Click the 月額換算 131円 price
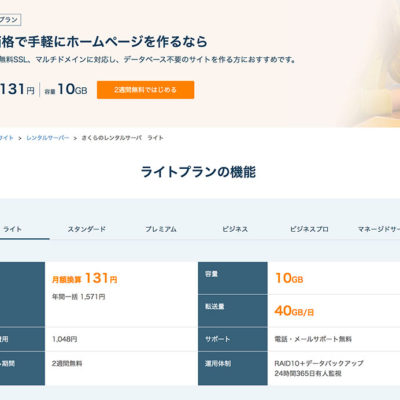The image size is (400, 400). point(85,278)
